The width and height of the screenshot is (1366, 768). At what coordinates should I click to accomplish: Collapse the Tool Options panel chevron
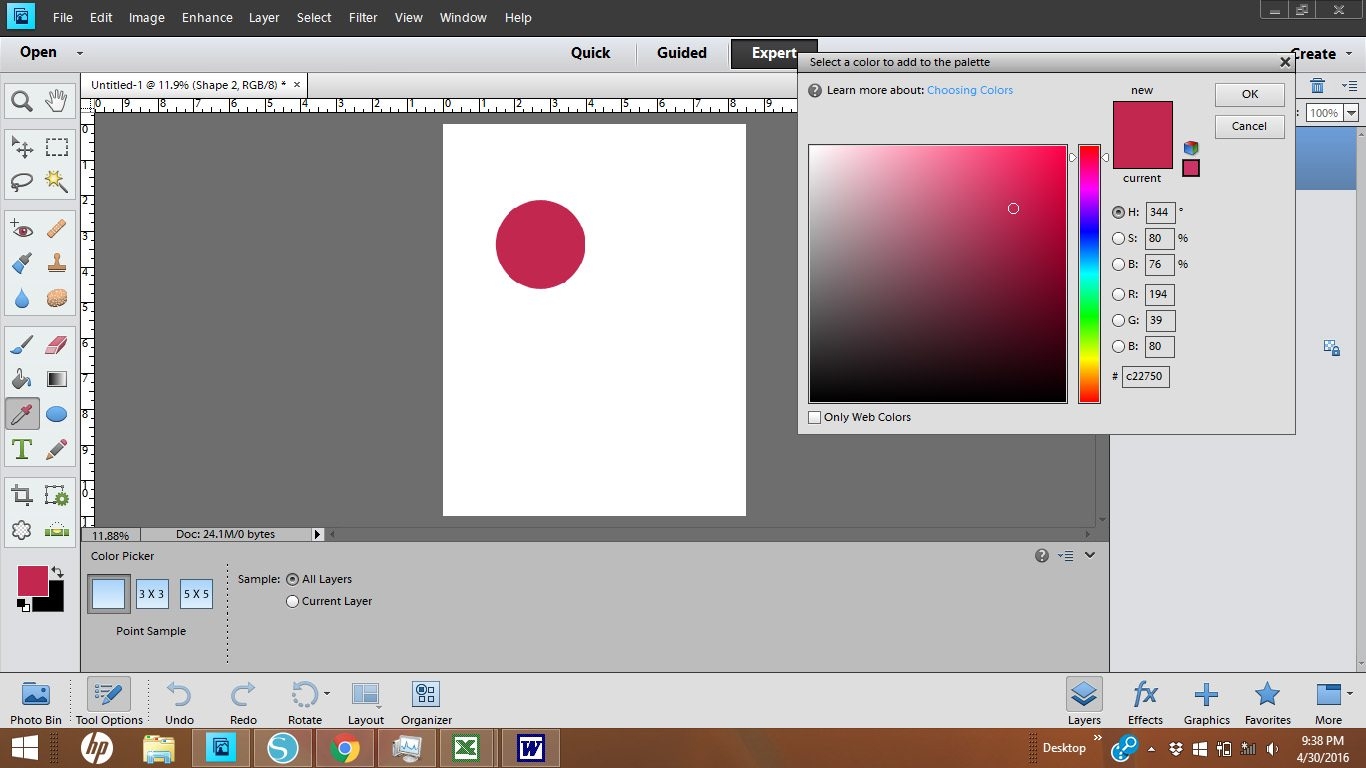click(1090, 556)
